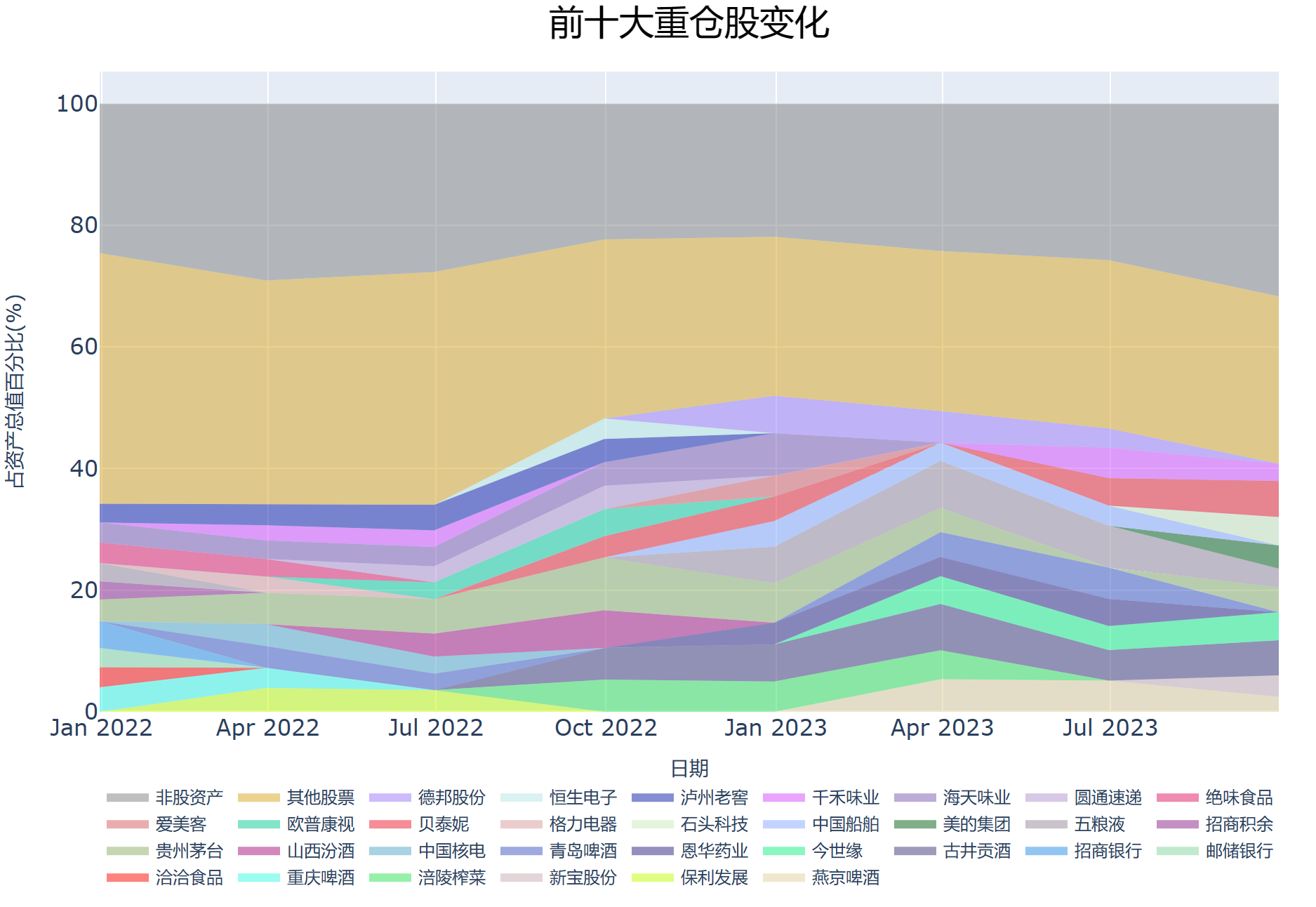The width and height of the screenshot is (1316, 907).
Task: Click the y-axis title 占资产总值百分比(%)
Action: point(15,391)
